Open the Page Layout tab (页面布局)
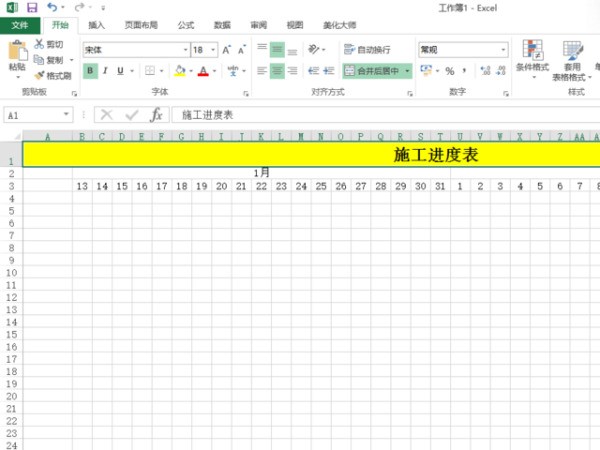This screenshot has height=450, width=600. (140, 24)
